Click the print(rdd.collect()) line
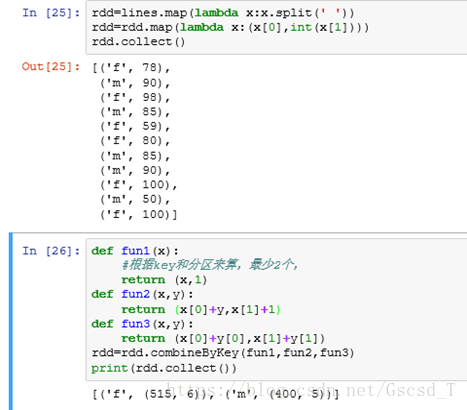 point(164,368)
